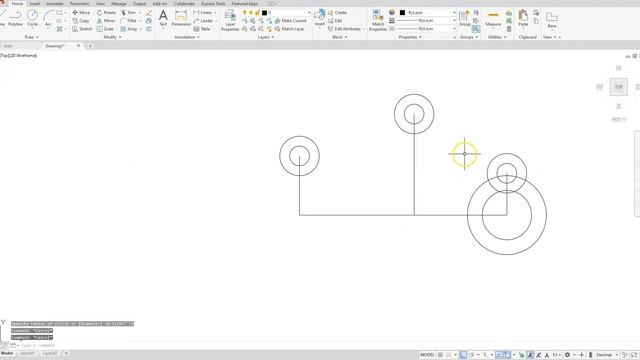Switch to the Annotate ribbon tab
Screen dimensions: 640x360
pyautogui.click(x=55, y=4)
